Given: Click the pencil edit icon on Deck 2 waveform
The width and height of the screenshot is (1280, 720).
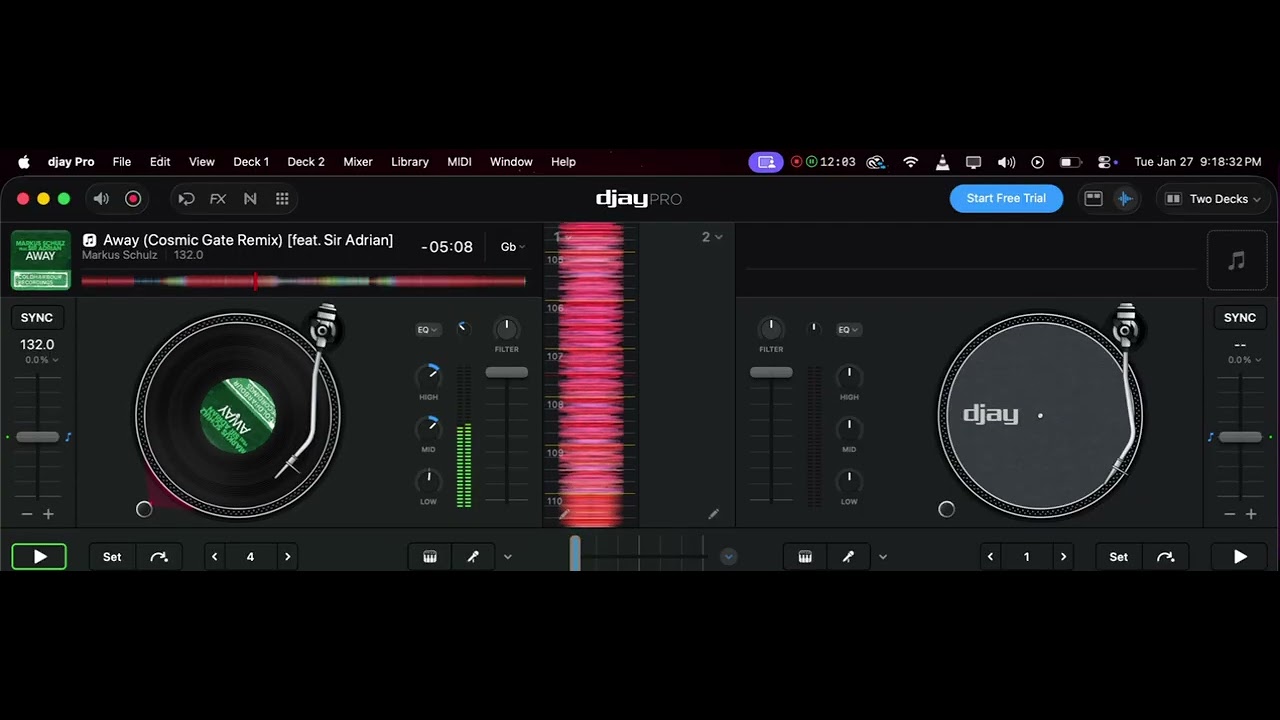Looking at the screenshot, I should click(713, 514).
